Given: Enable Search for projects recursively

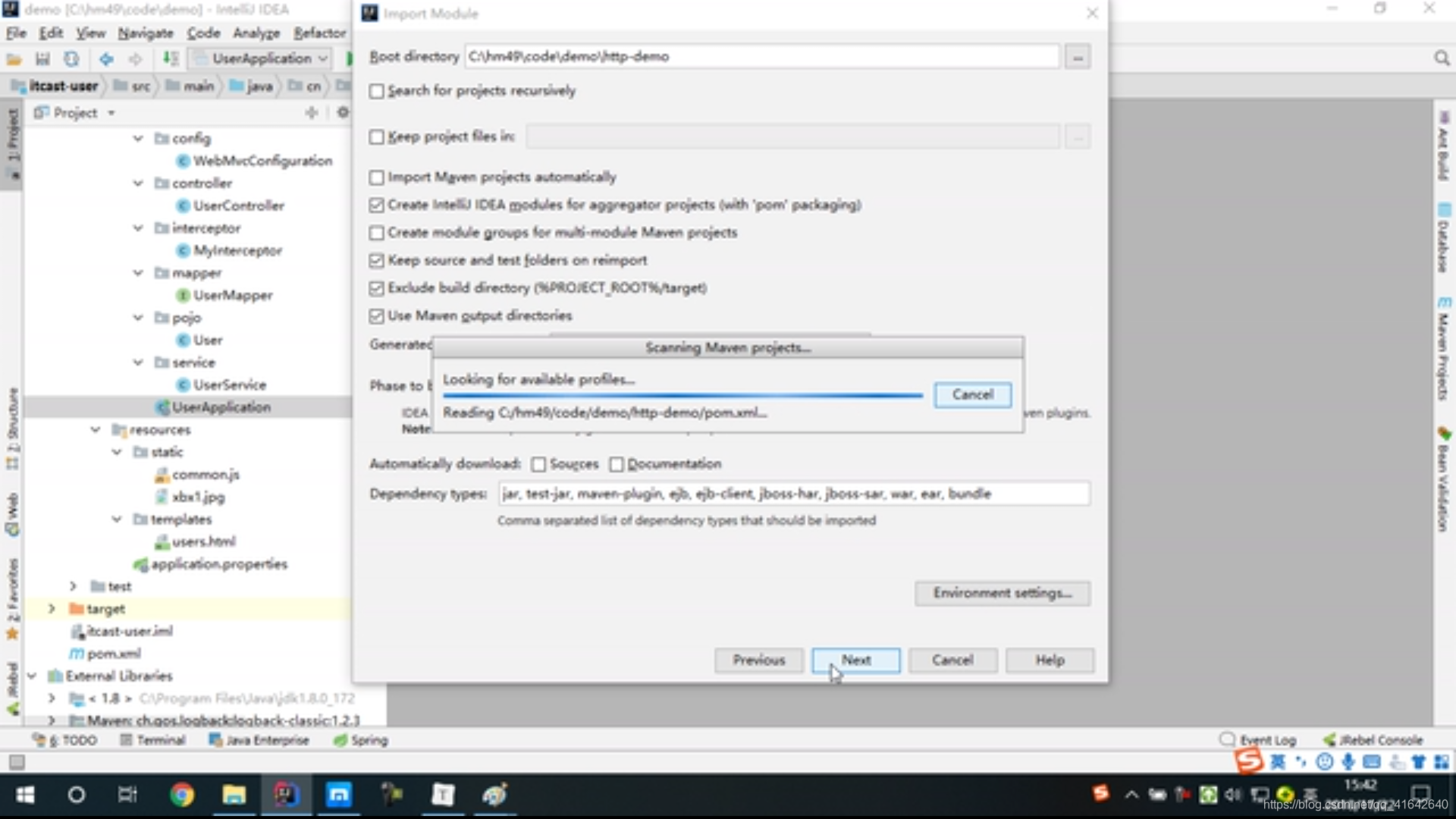Looking at the screenshot, I should (x=377, y=92).
